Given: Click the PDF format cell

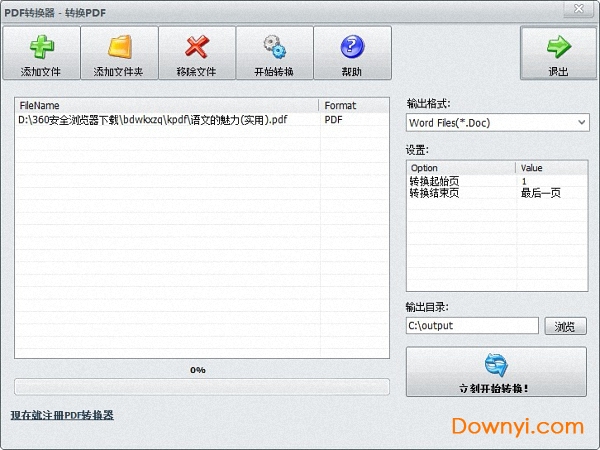Looking at the screenshot, I should coord(333,120).
